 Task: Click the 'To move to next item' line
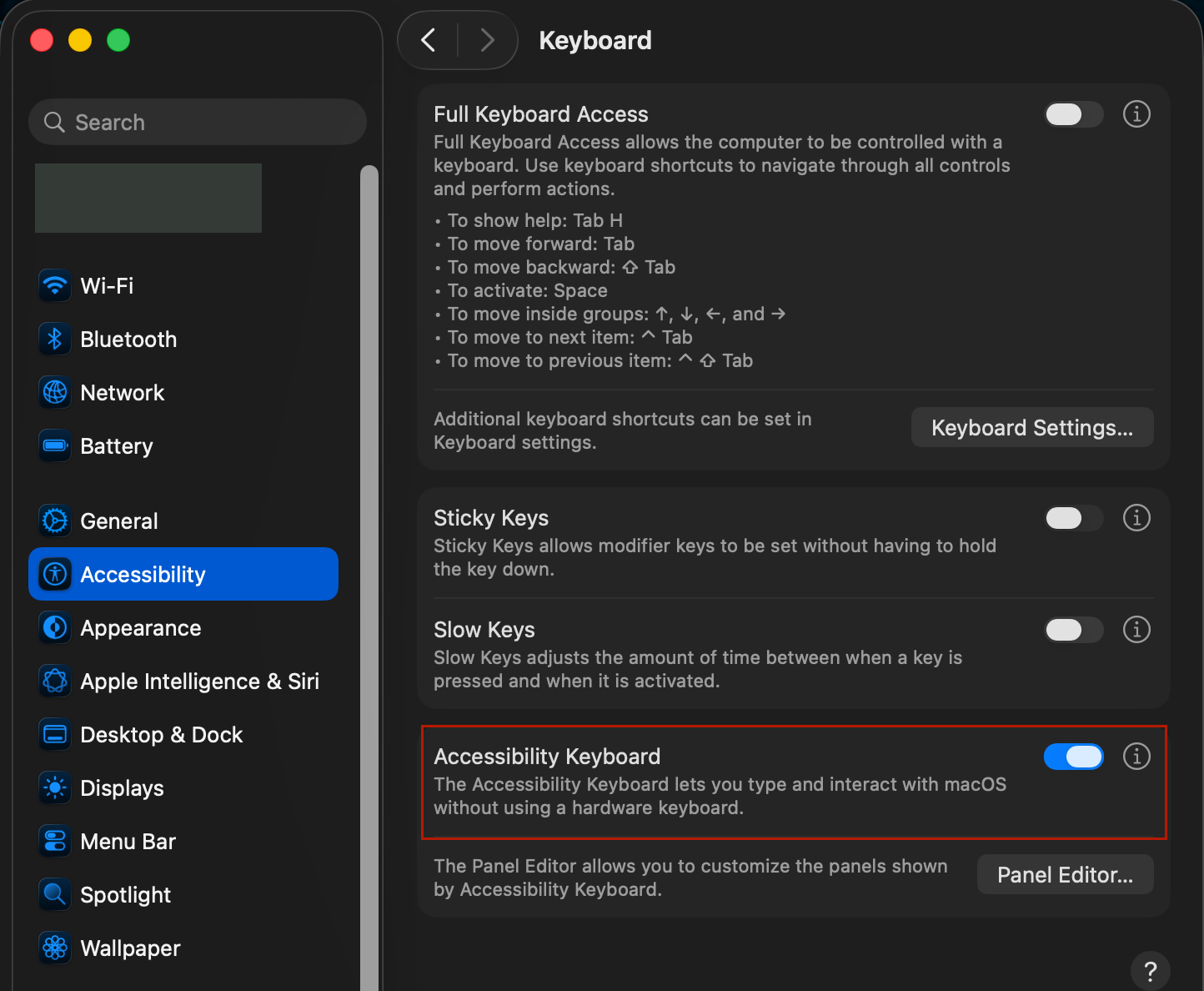[x=564, y=337]
